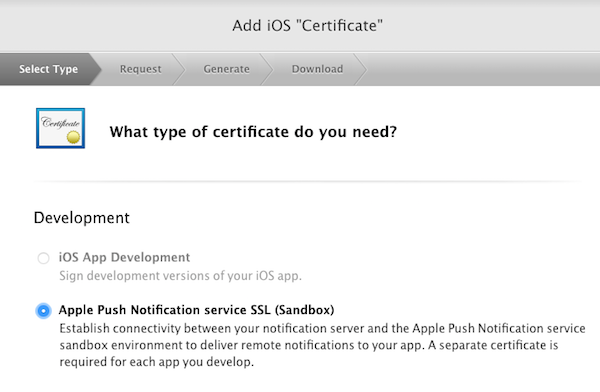Click 'Apple Push Notification service SSL (Sandbox)' label
This screenshot has width=600, height=392.
(196, 310)
